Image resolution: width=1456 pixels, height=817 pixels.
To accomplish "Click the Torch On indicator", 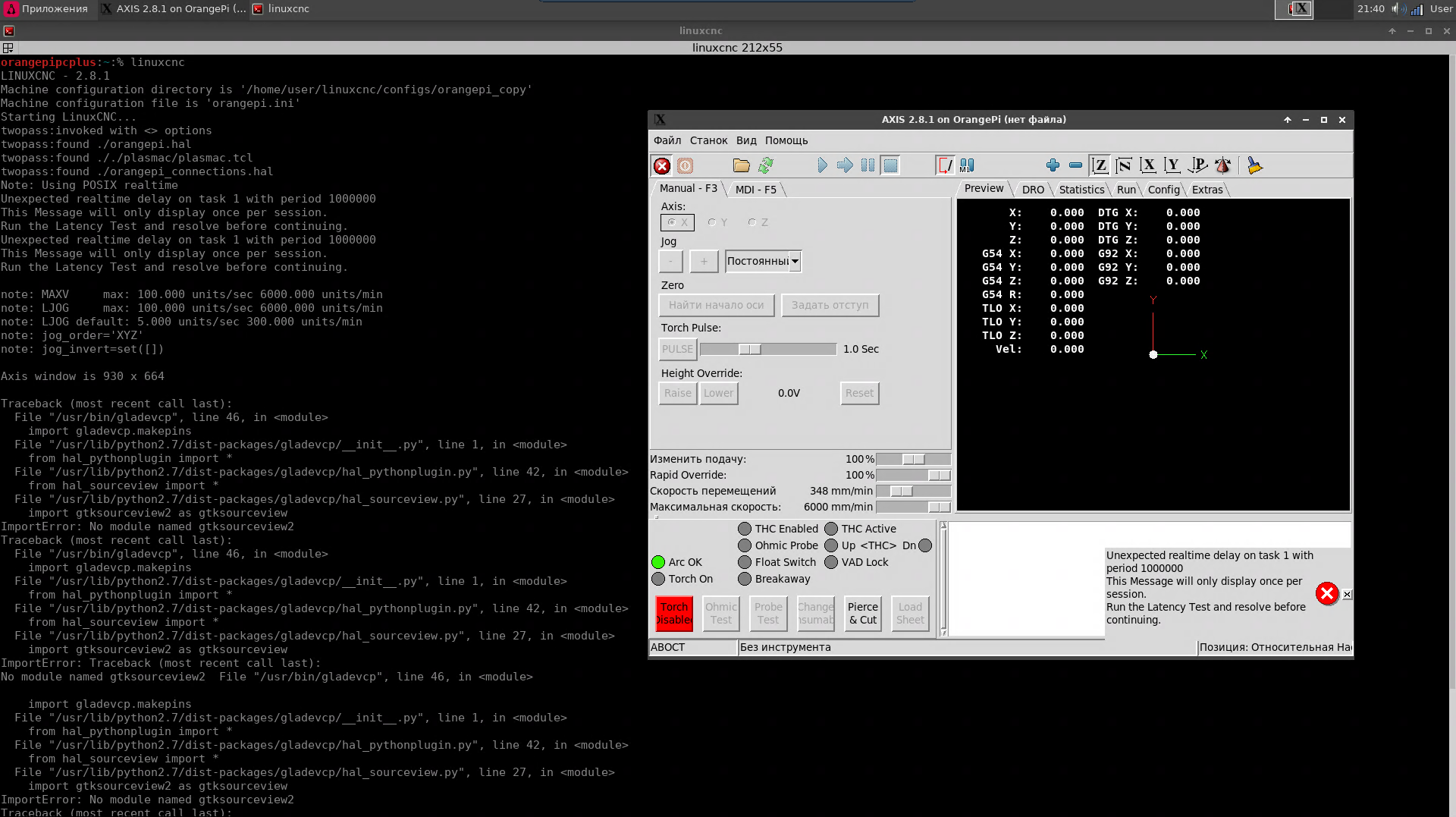I will point(658,579).
